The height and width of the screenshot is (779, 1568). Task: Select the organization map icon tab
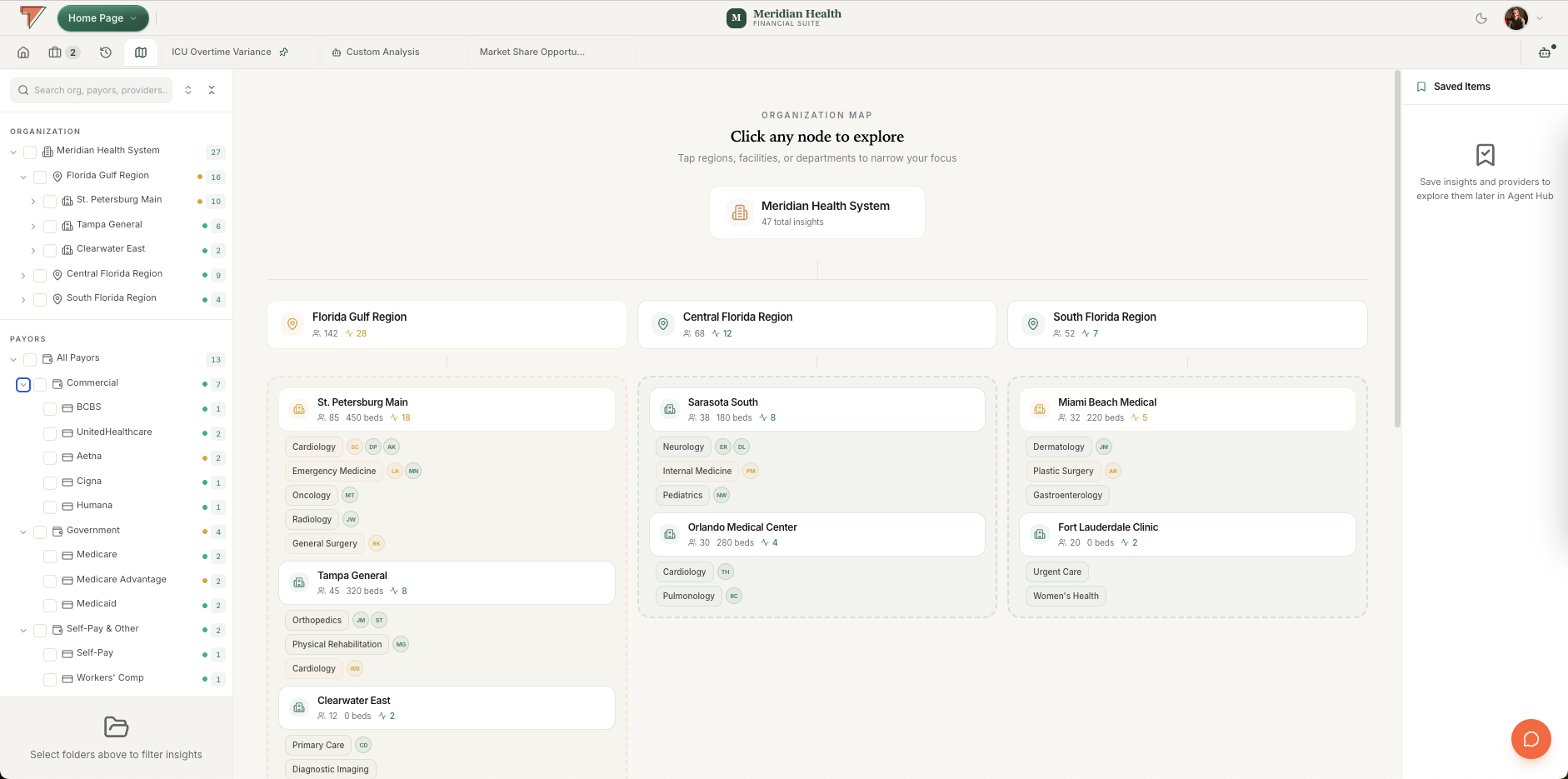(141, 52)
